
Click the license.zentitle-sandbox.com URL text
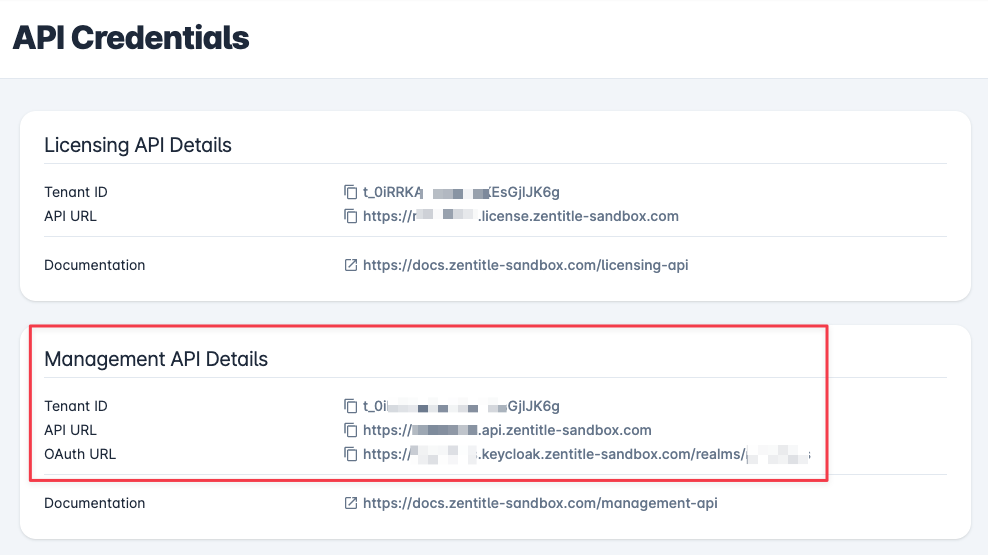[x=520, y=216]
